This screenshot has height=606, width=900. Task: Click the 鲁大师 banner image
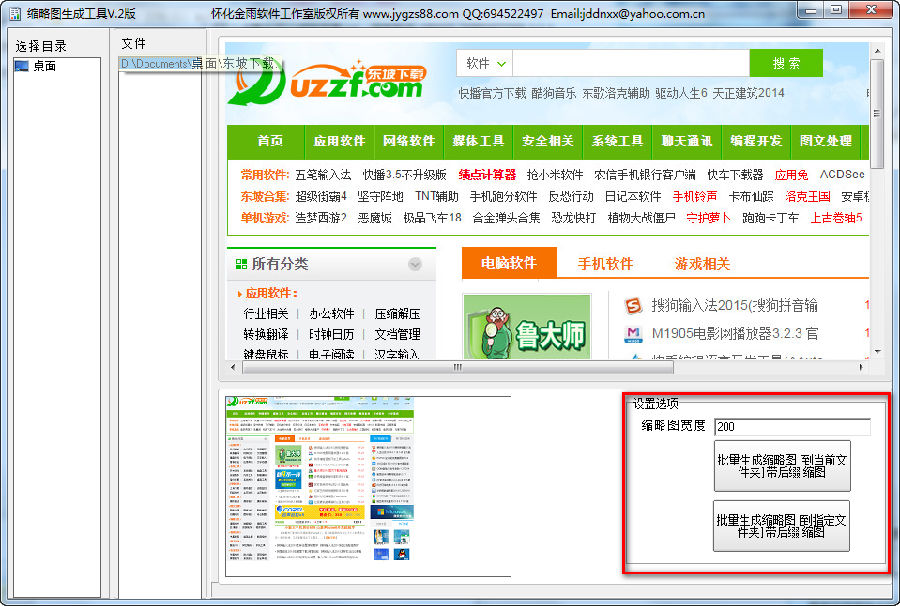527,327
